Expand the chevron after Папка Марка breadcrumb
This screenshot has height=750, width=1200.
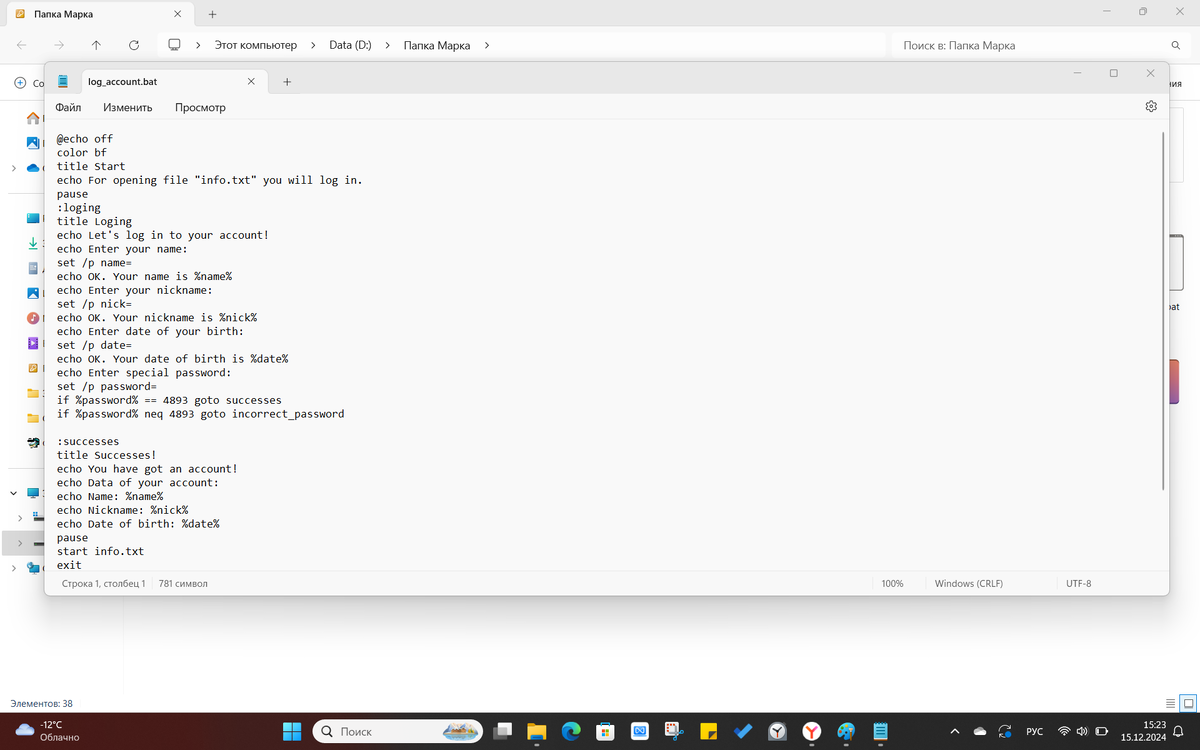tap(486, 45)
